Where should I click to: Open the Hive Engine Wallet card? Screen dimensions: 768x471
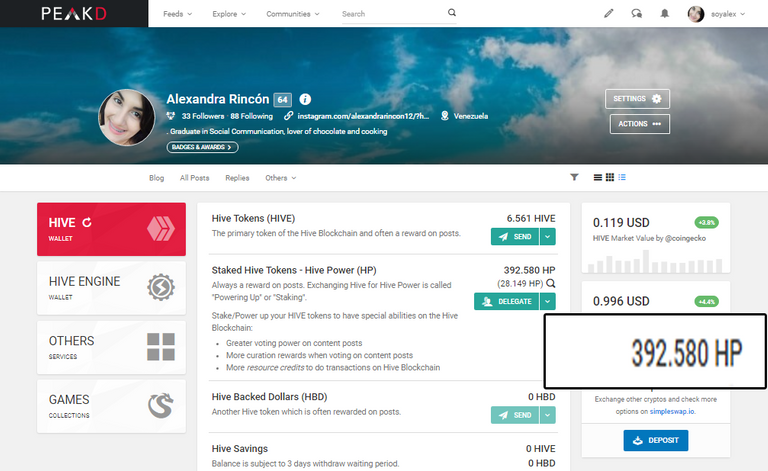click(111, 288)
